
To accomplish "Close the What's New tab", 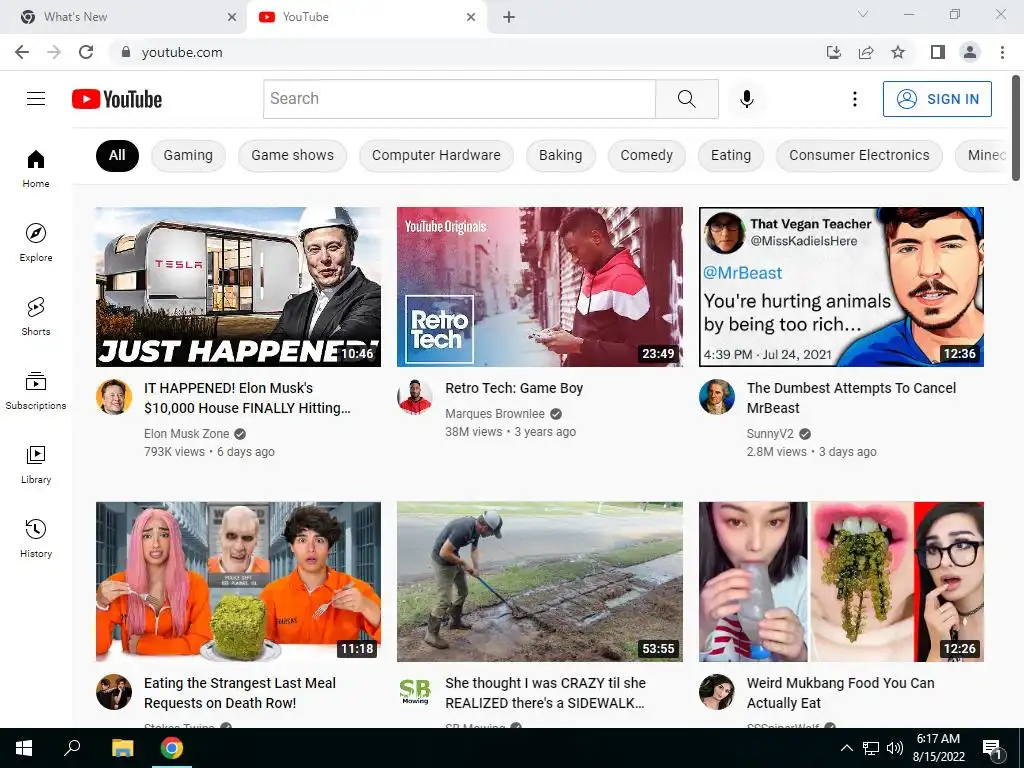I will tap(232, 17).
